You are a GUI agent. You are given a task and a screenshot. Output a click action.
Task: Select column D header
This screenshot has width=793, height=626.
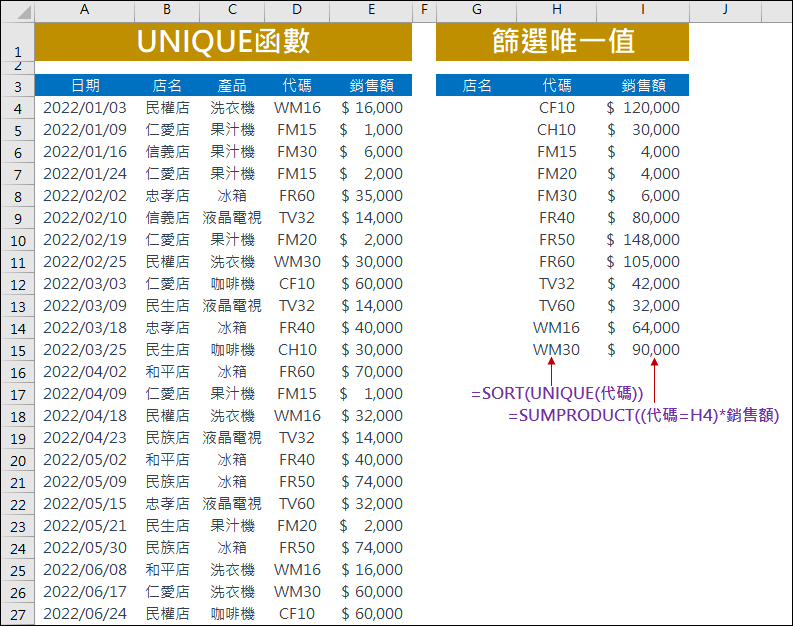pos(297,9)
